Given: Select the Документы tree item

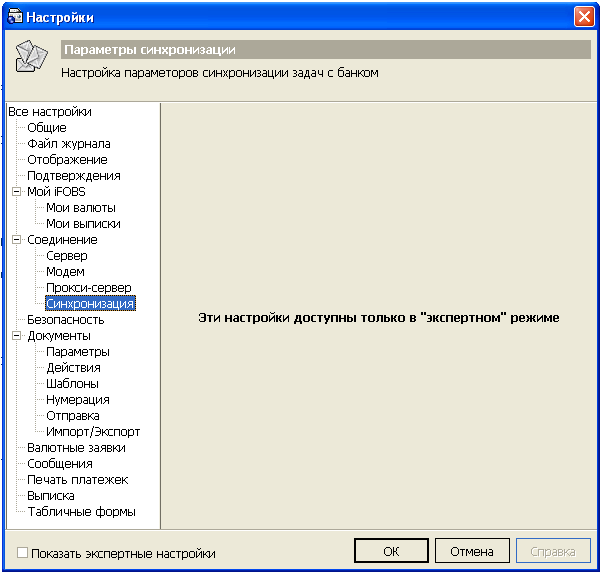Looking at the screenshot, I should tap(59, 335).
